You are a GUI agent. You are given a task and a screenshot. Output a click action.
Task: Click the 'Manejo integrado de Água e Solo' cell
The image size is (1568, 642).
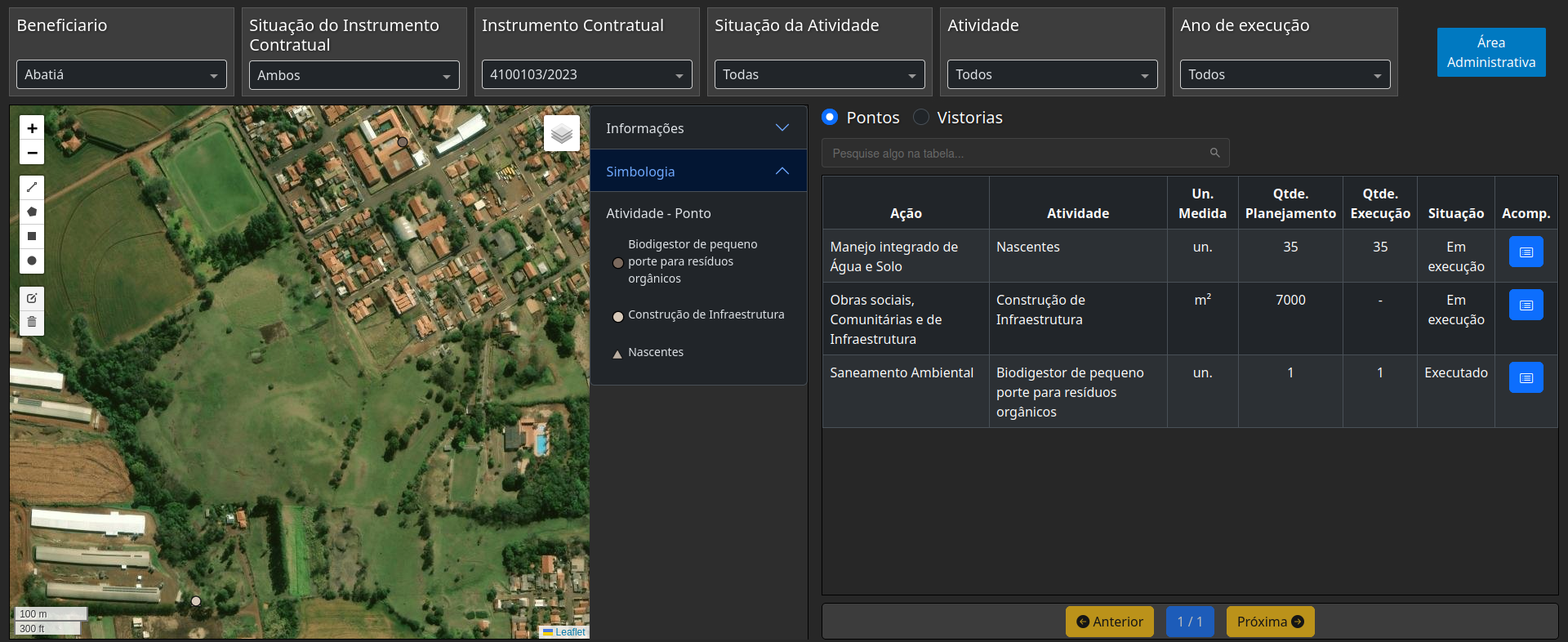tap(906, 256)
